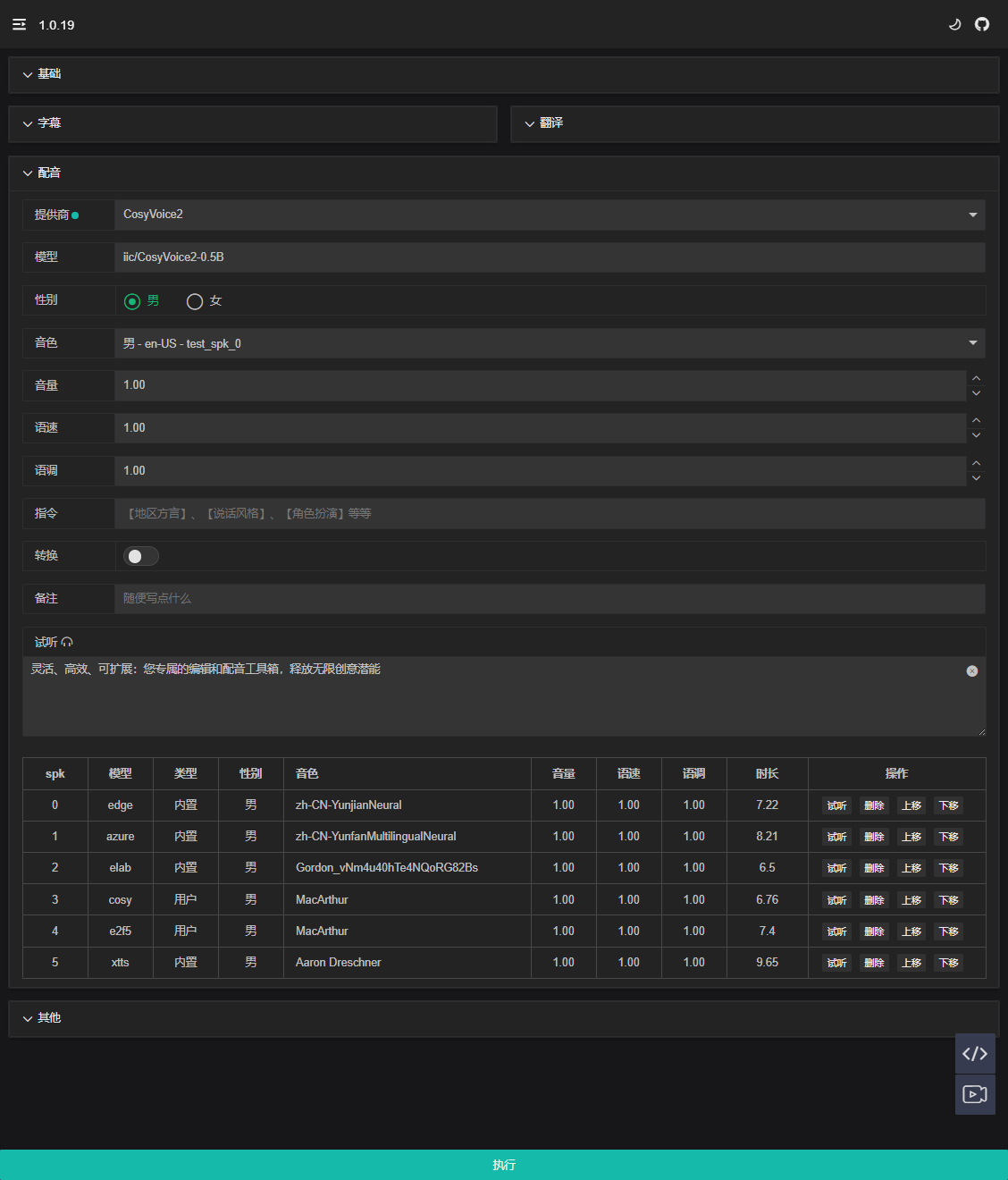Select the 男 gender radio button

(x=132, y=301)
